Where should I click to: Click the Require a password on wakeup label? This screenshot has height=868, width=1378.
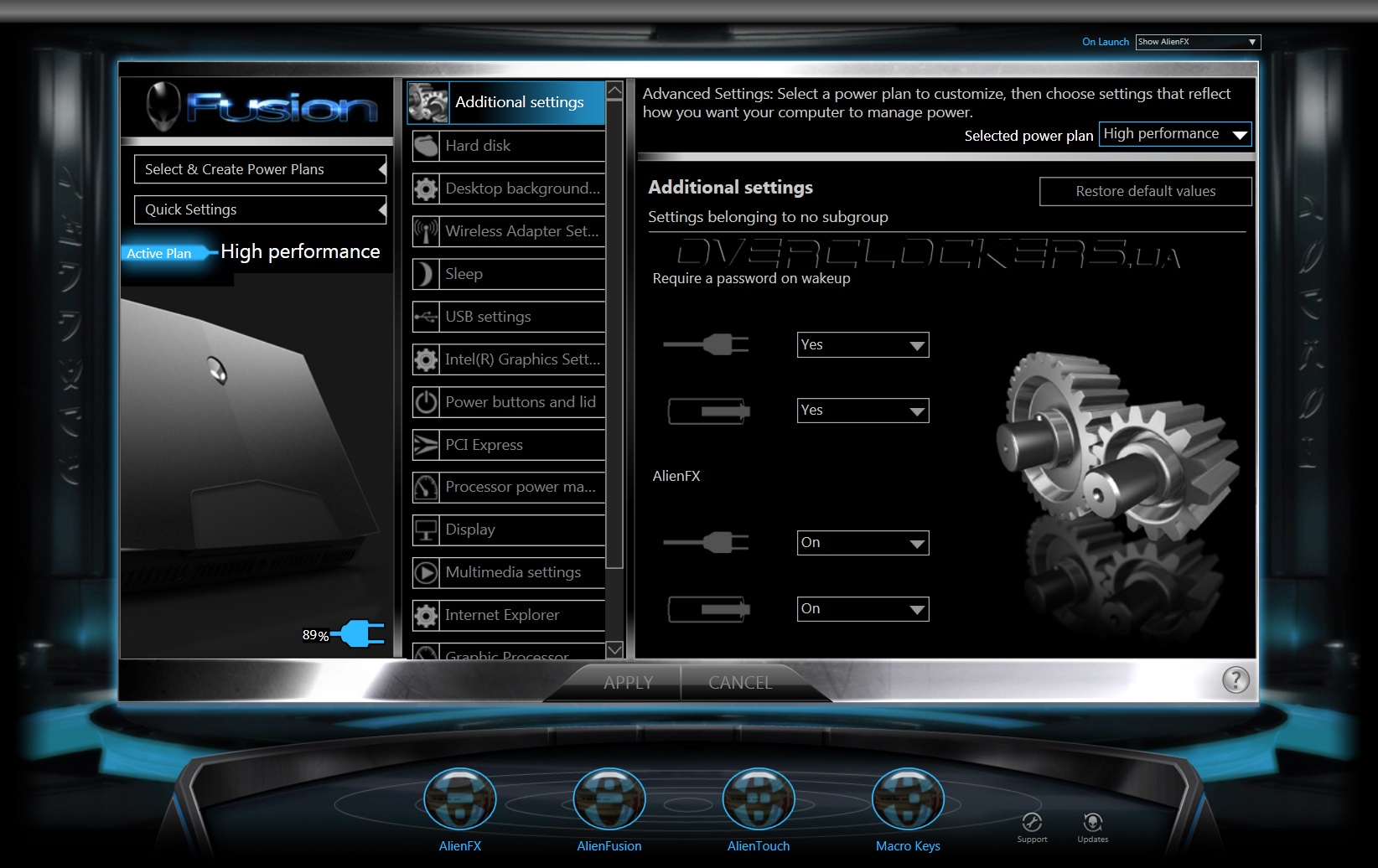[751, 278]
